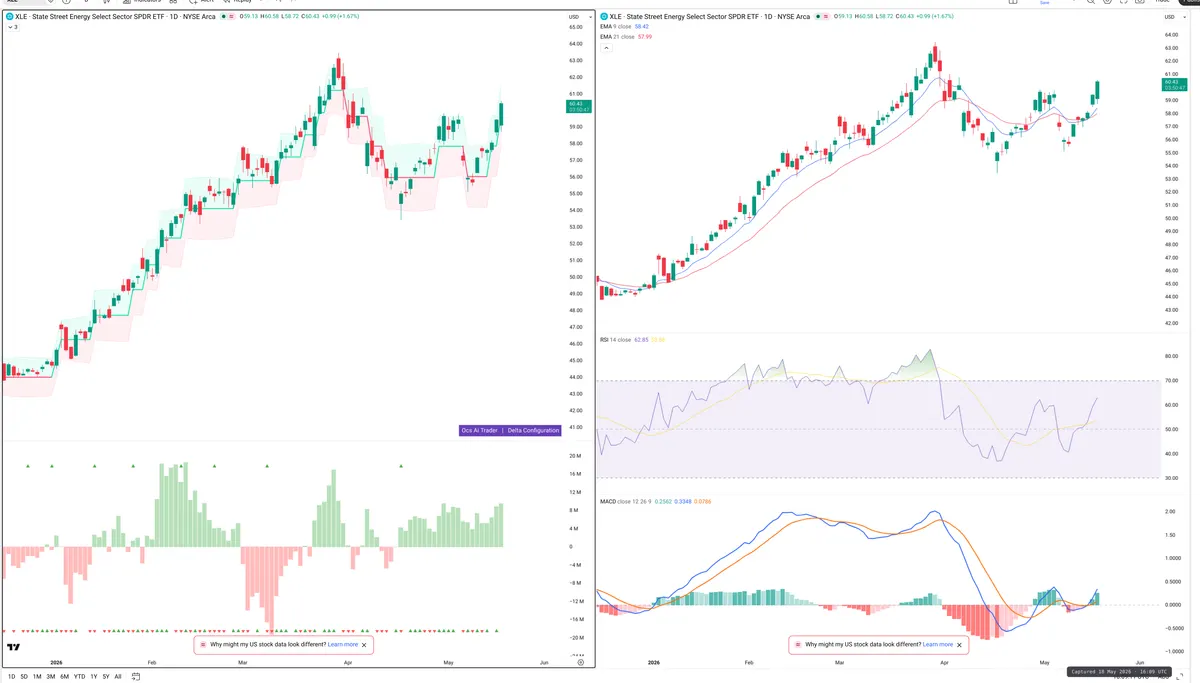This screenshot has height=683, width=1200.
Task: Select the YTD time range
Action: (x=79, y=677)
